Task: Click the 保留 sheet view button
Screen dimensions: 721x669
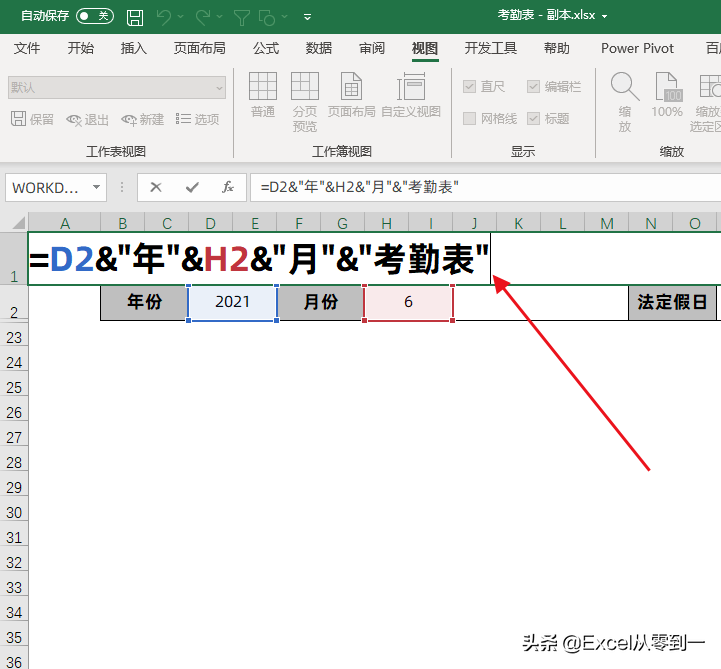Action: (32, 119)
